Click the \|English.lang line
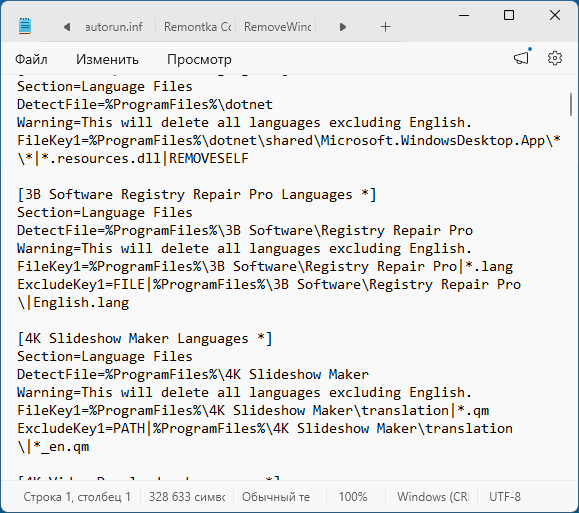The image size is (579, 513). tap(73, 303)
